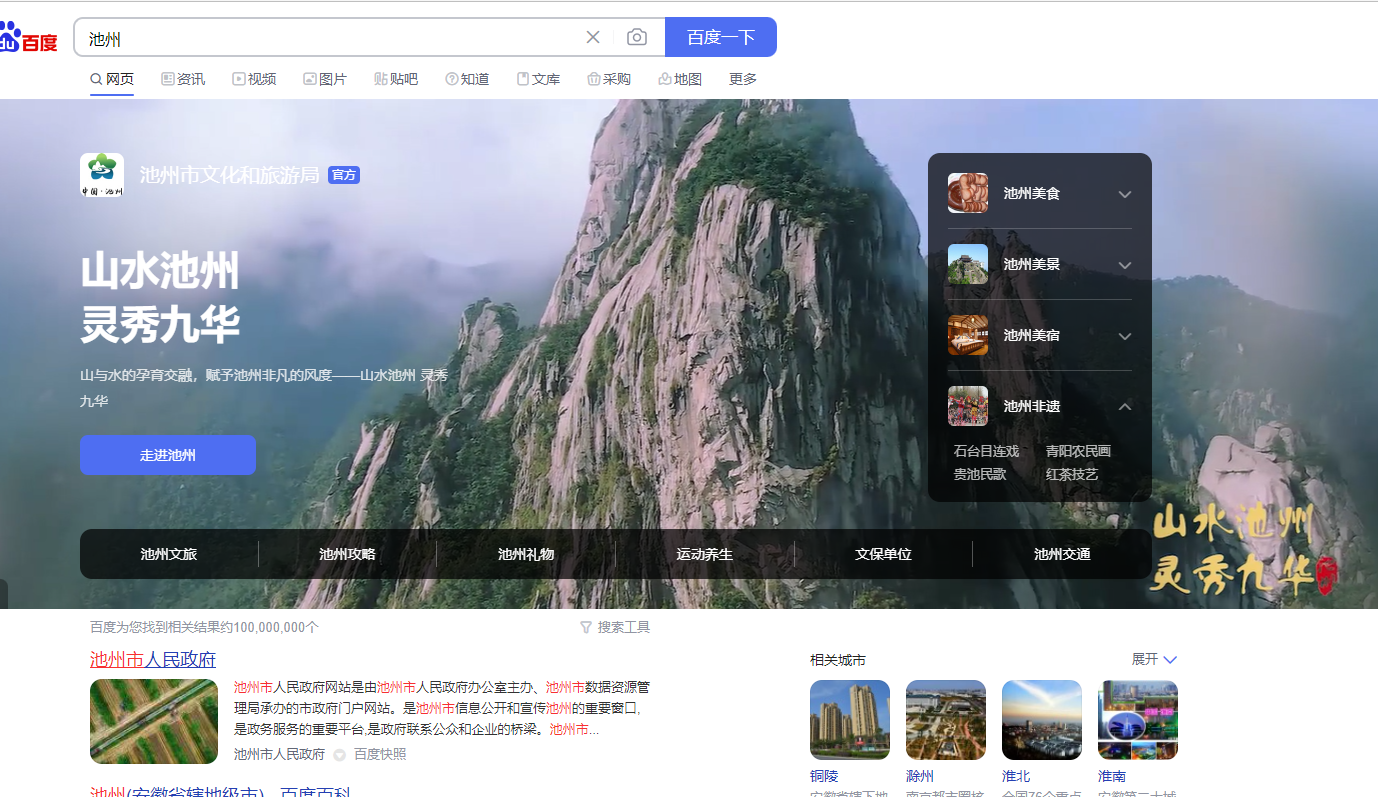Collapse the 池州非遗 section chevron
This screenshot has width=1378, height=797.
(1125, 407)
